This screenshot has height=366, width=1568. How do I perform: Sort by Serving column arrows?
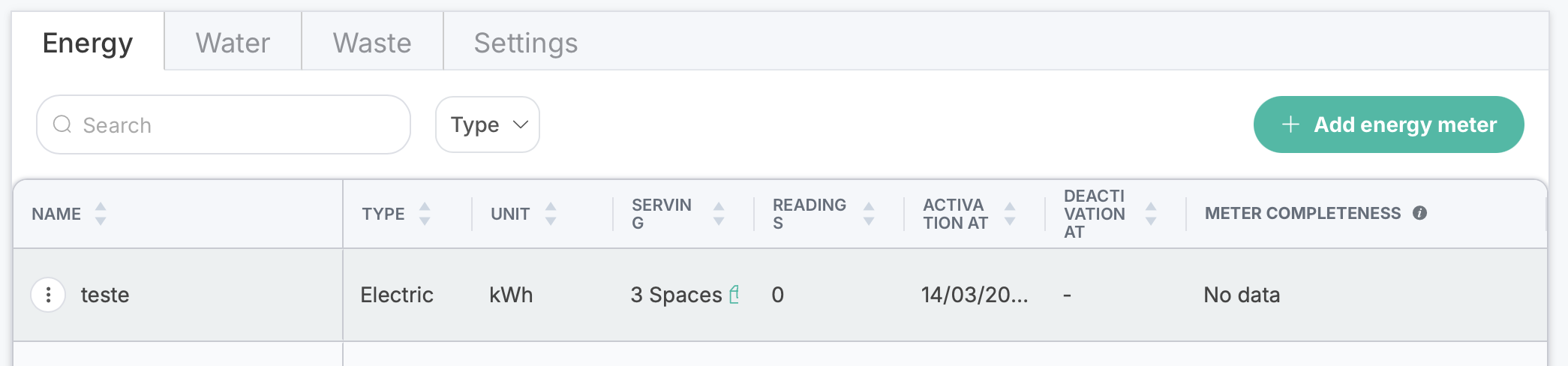pos(719,214)
